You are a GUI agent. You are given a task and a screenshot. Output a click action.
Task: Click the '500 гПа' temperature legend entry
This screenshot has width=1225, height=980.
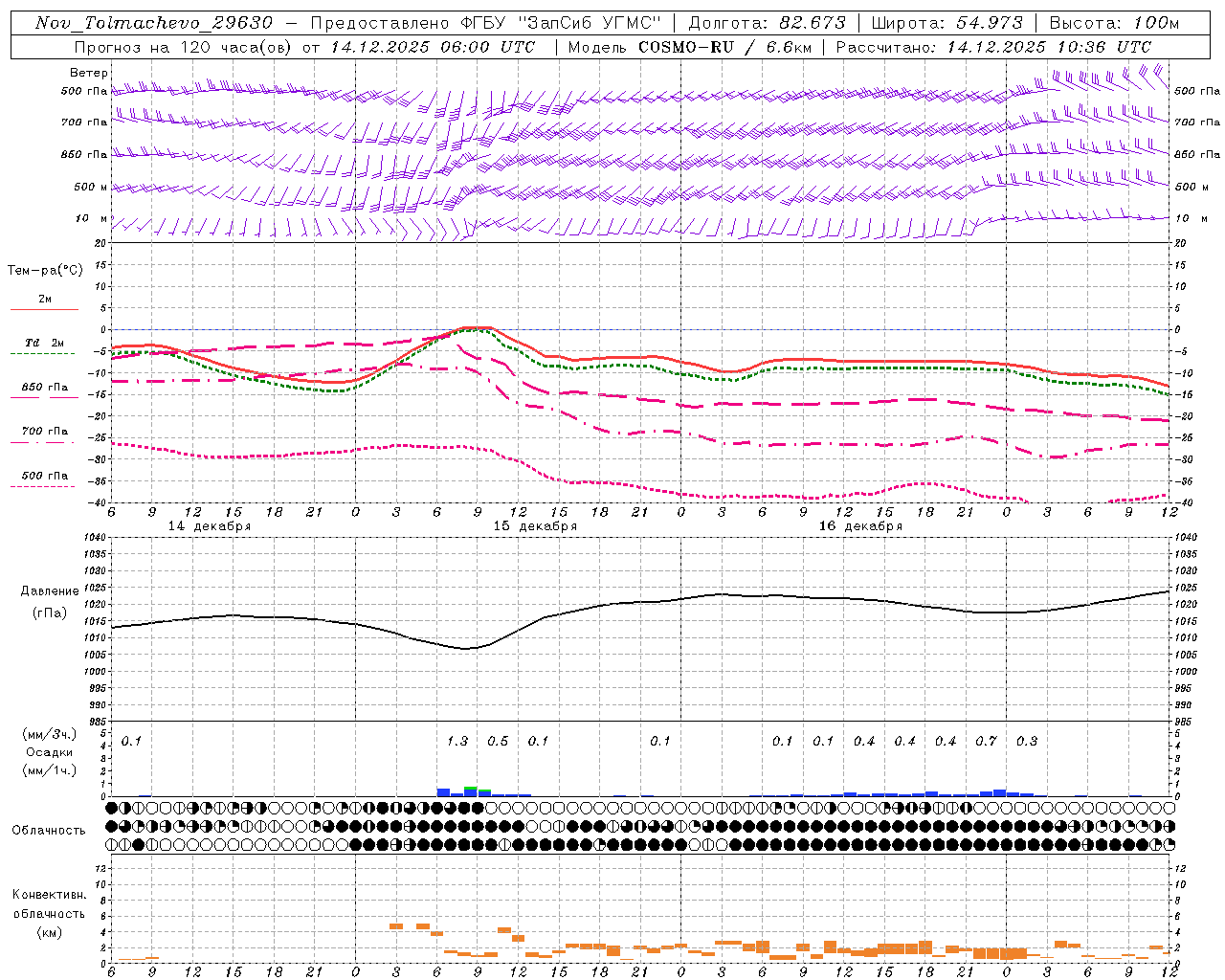(x=45, y=475)
